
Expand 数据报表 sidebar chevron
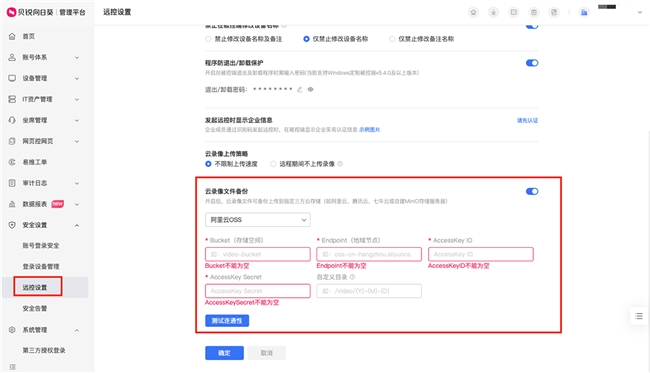point(77,204)
